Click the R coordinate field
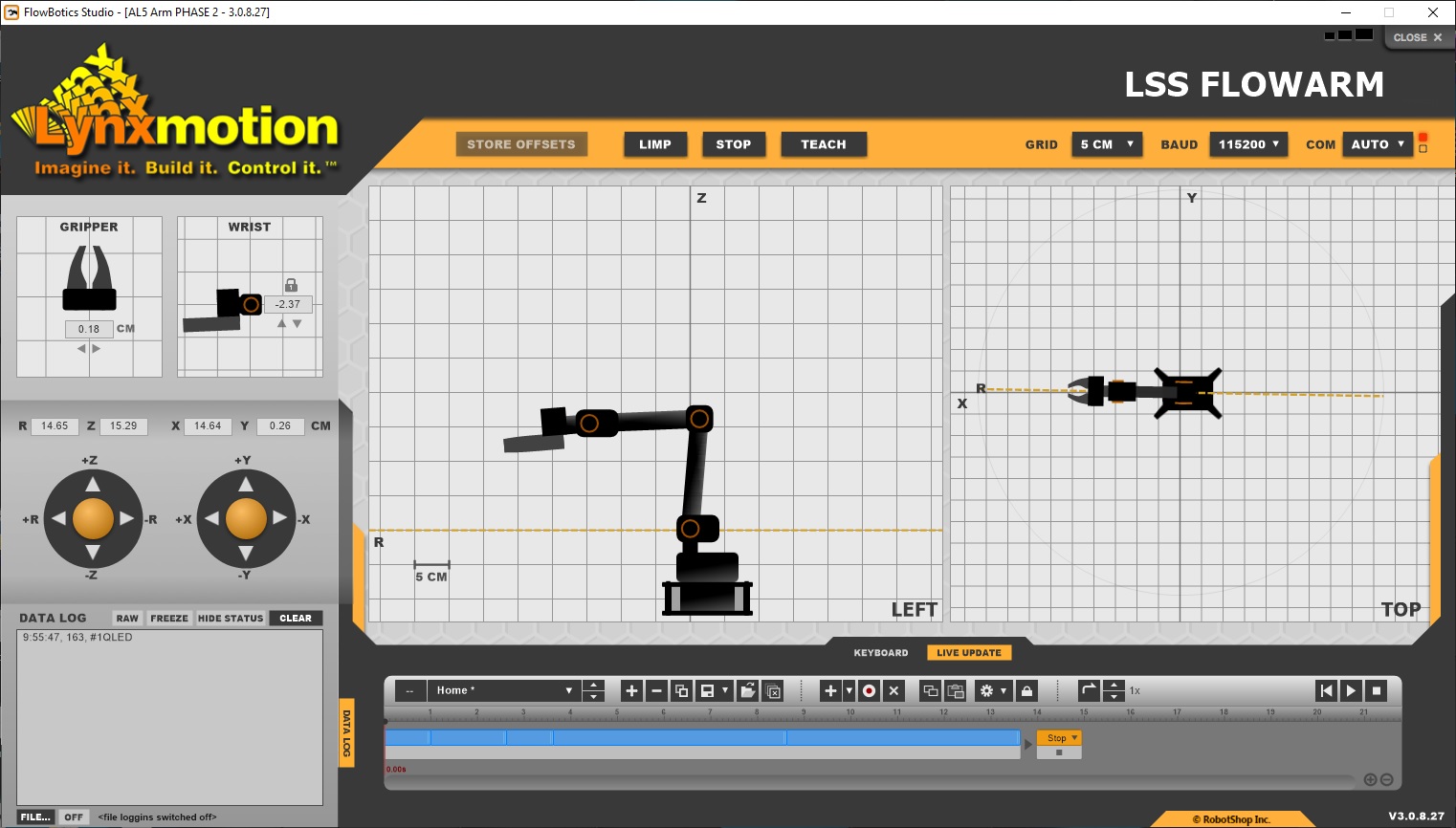The width and height of the screenshot is (1456, 828). pyautogui.click(x=55, y=426)
